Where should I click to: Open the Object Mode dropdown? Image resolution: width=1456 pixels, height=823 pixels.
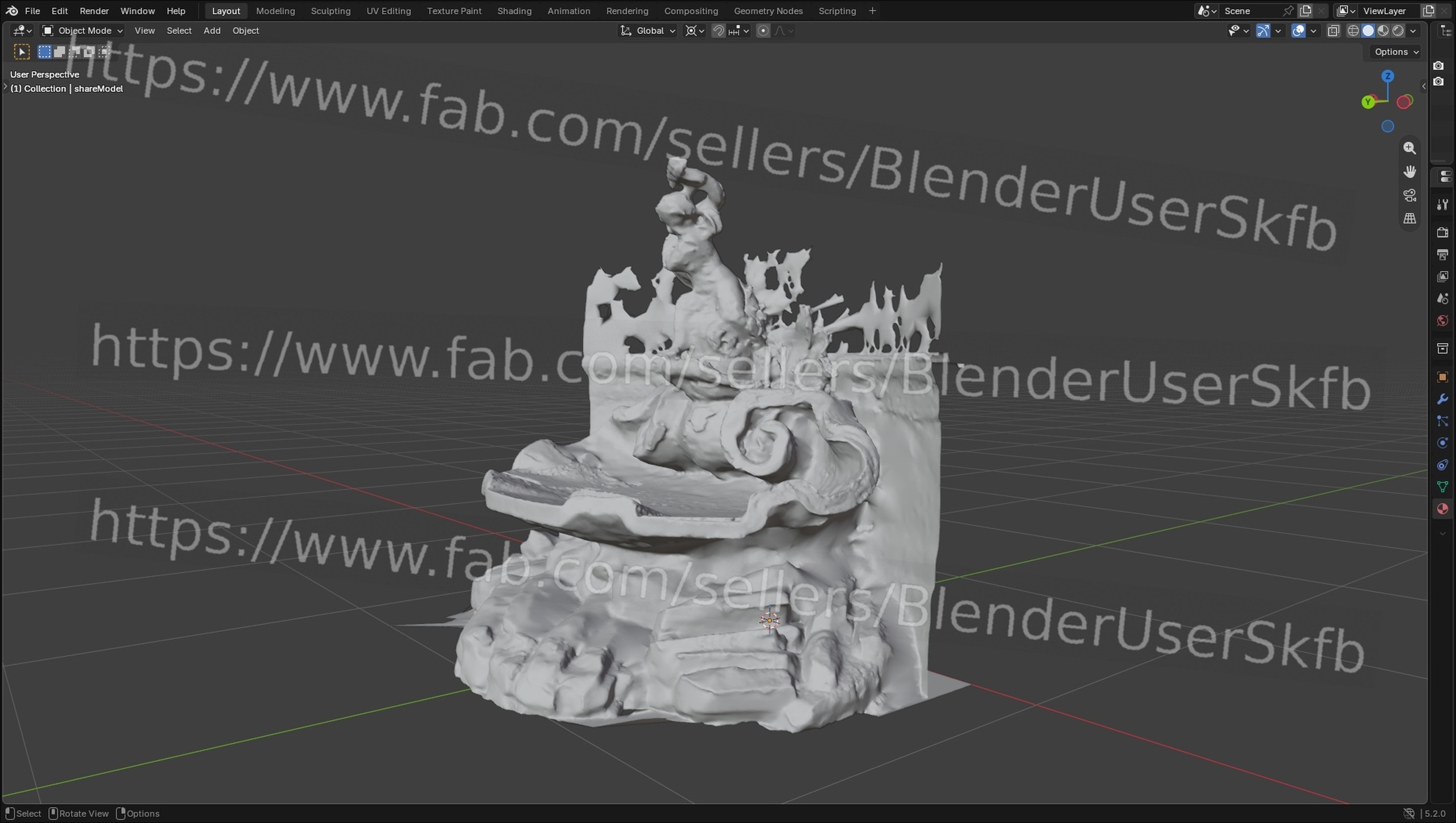point(83,31)
